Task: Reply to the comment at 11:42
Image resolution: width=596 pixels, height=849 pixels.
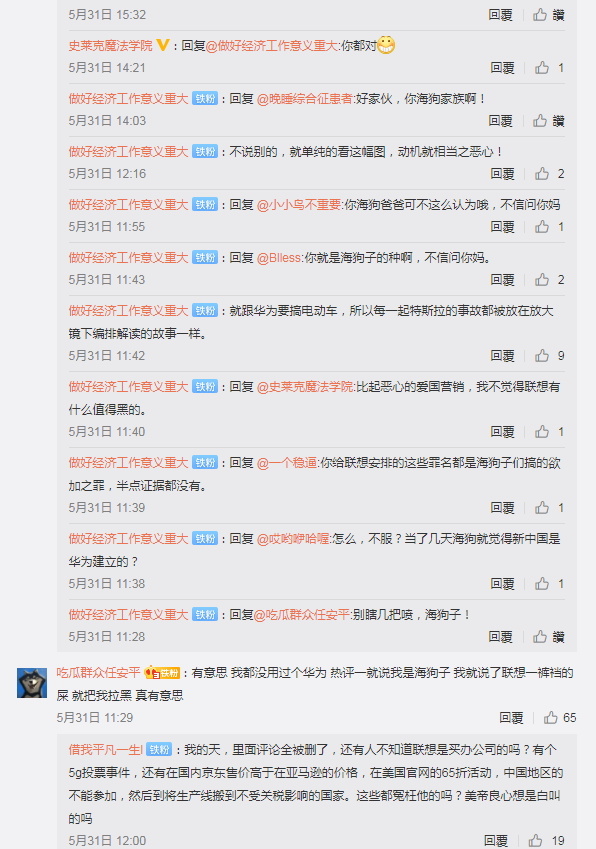Action: 502,356
